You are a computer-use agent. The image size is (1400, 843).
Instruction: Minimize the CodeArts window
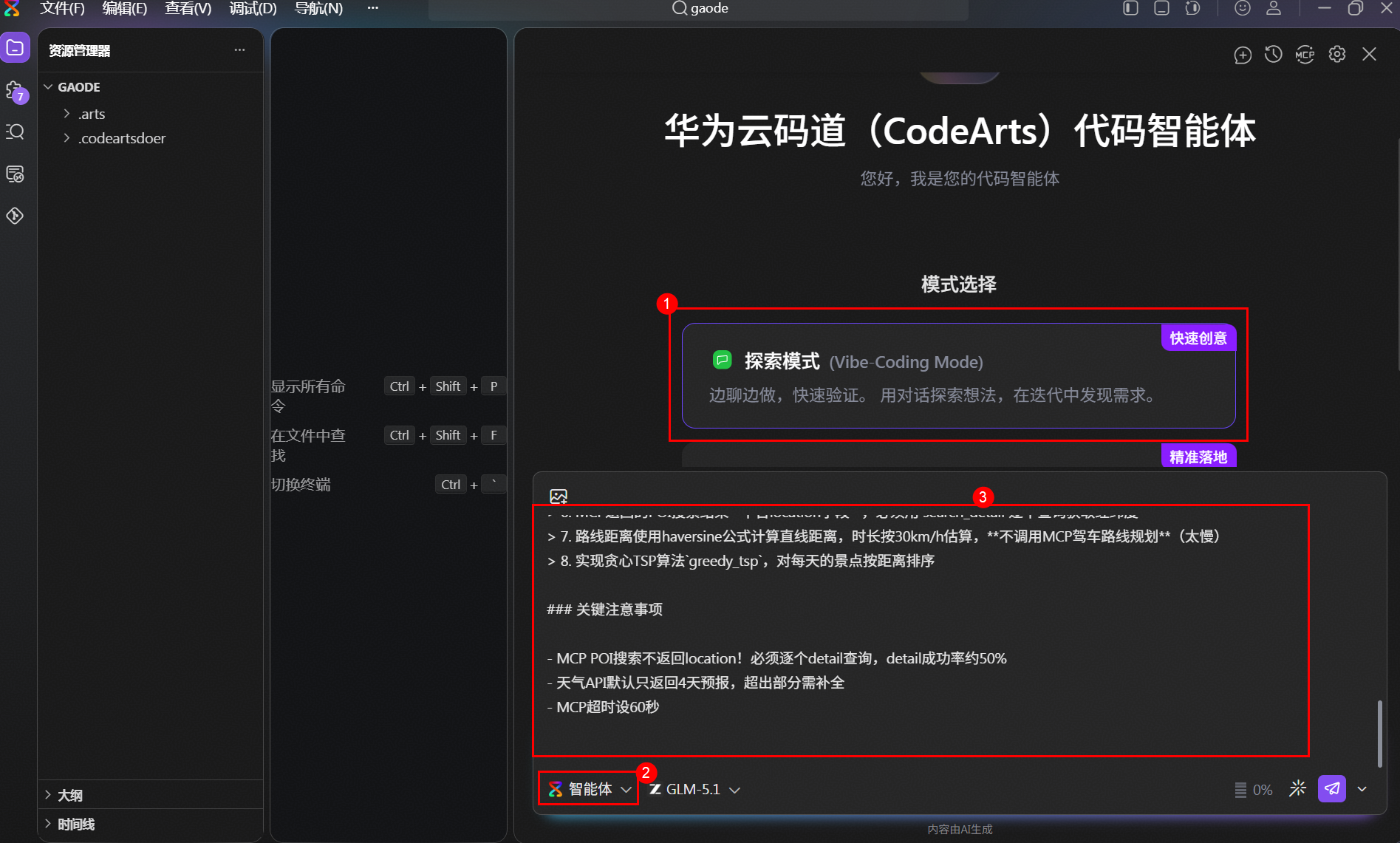[x=1325, y=8]
